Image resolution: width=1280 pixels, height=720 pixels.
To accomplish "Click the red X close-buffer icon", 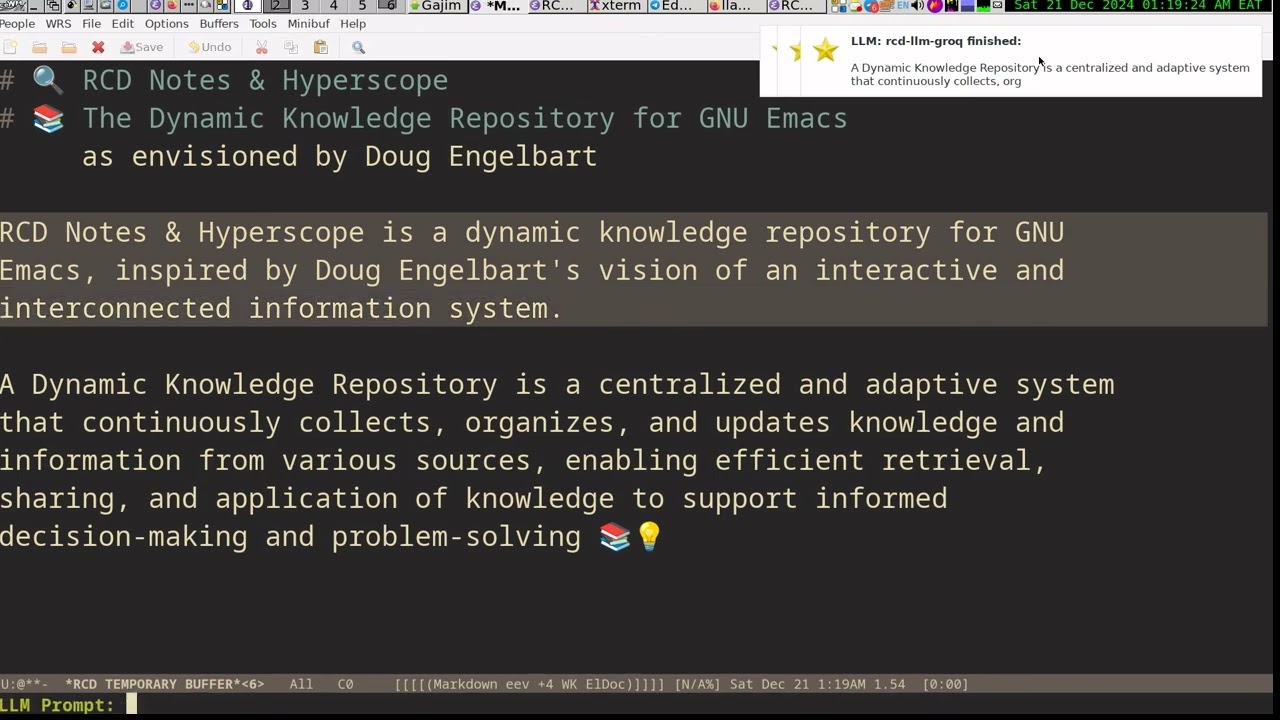I will coord(98,47).
